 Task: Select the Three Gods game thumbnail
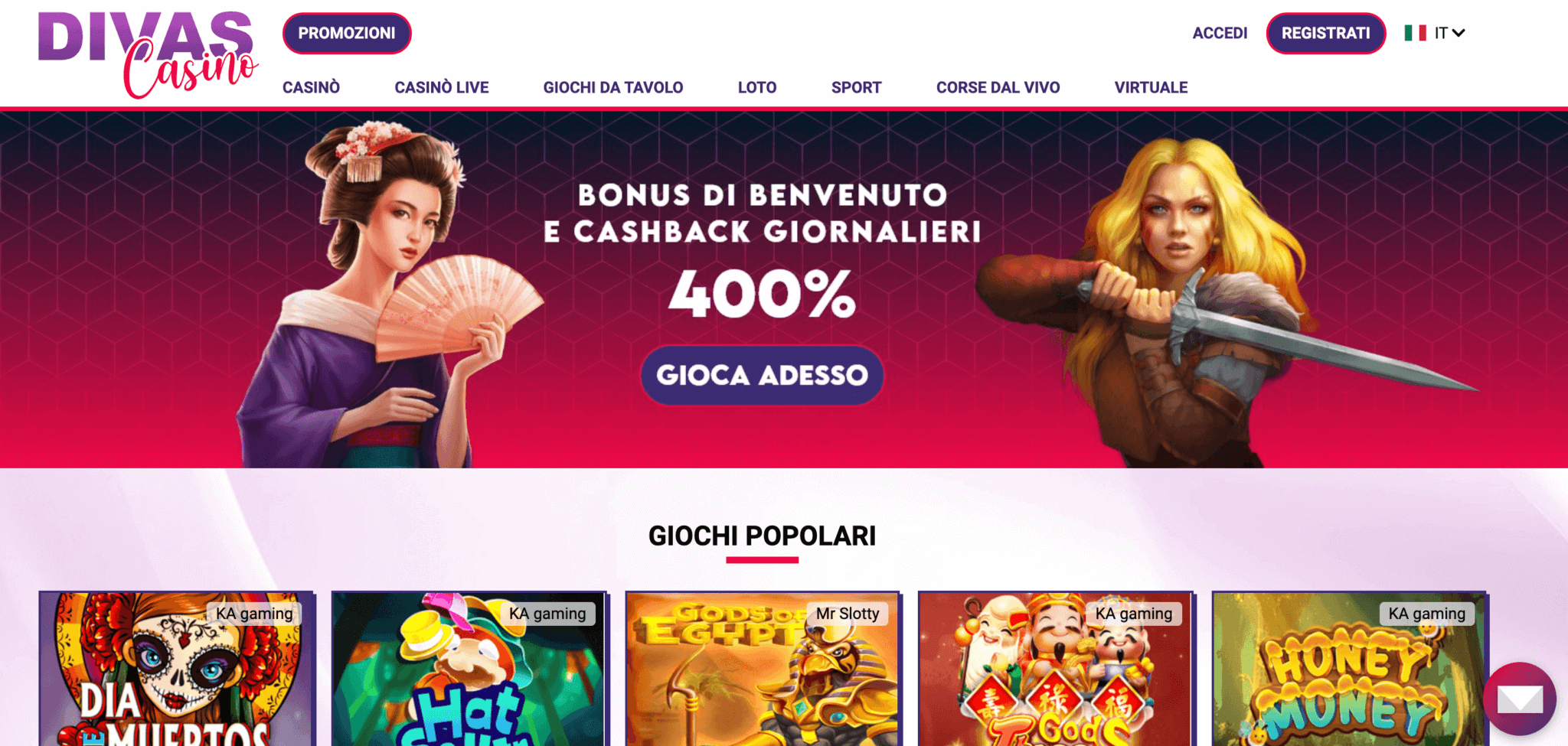click(x=1056, y=669)
